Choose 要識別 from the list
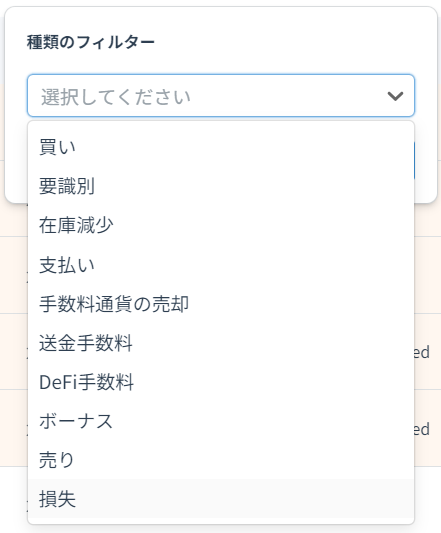The width and height of the screenshot is (441, 533). coord(221,186)
